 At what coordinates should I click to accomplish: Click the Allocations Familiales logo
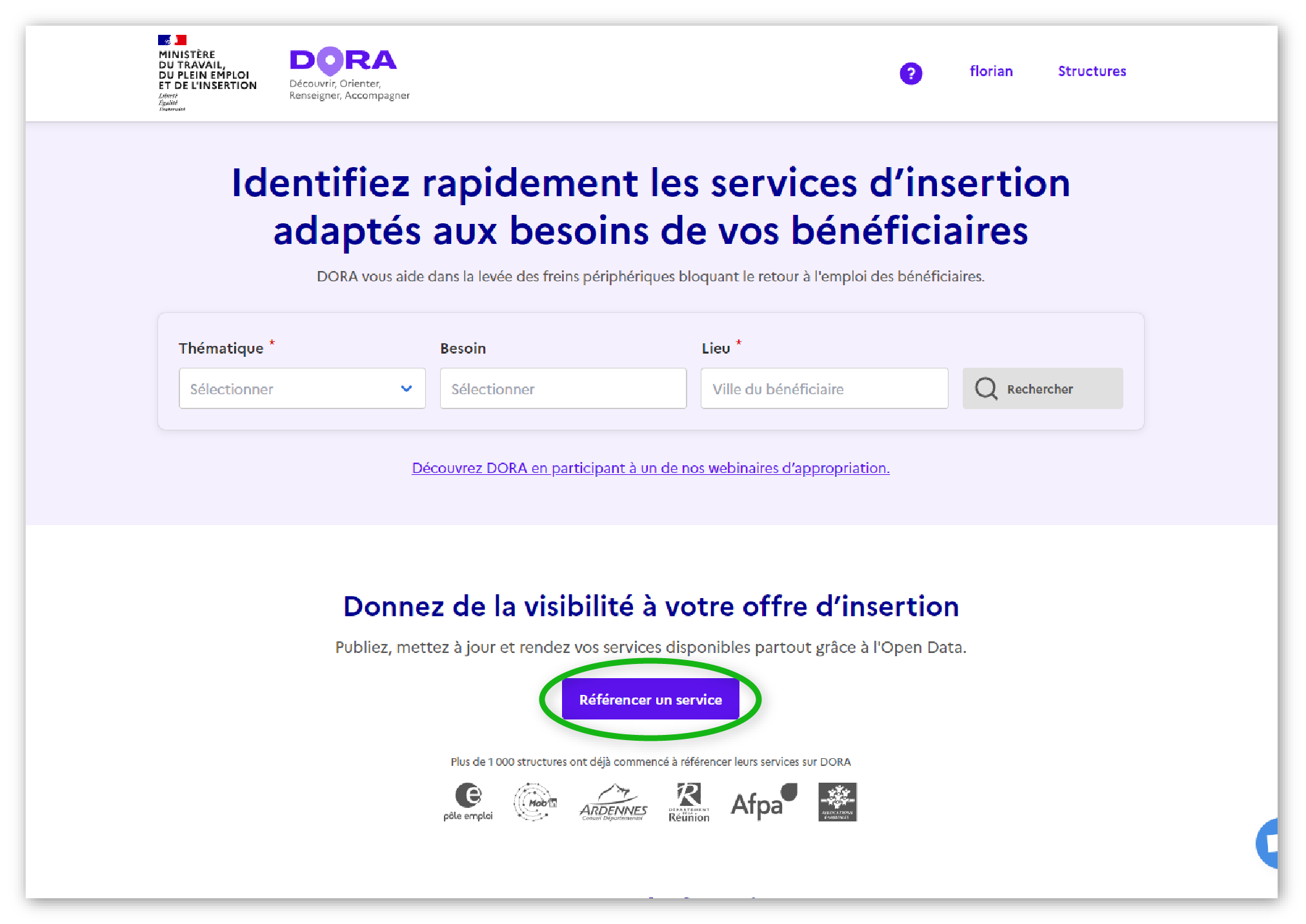click(837, 802)
